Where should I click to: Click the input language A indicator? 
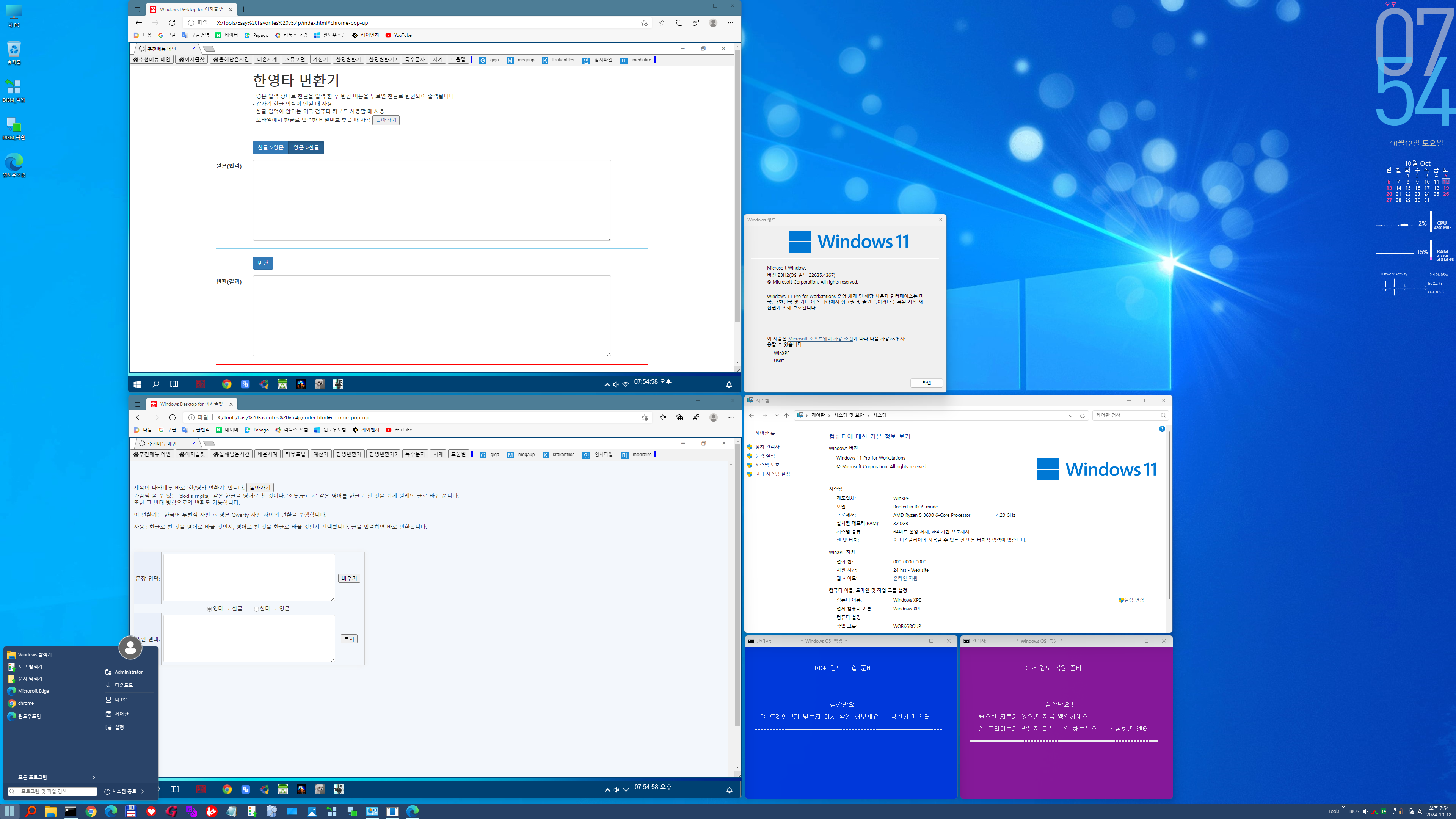1419,811
